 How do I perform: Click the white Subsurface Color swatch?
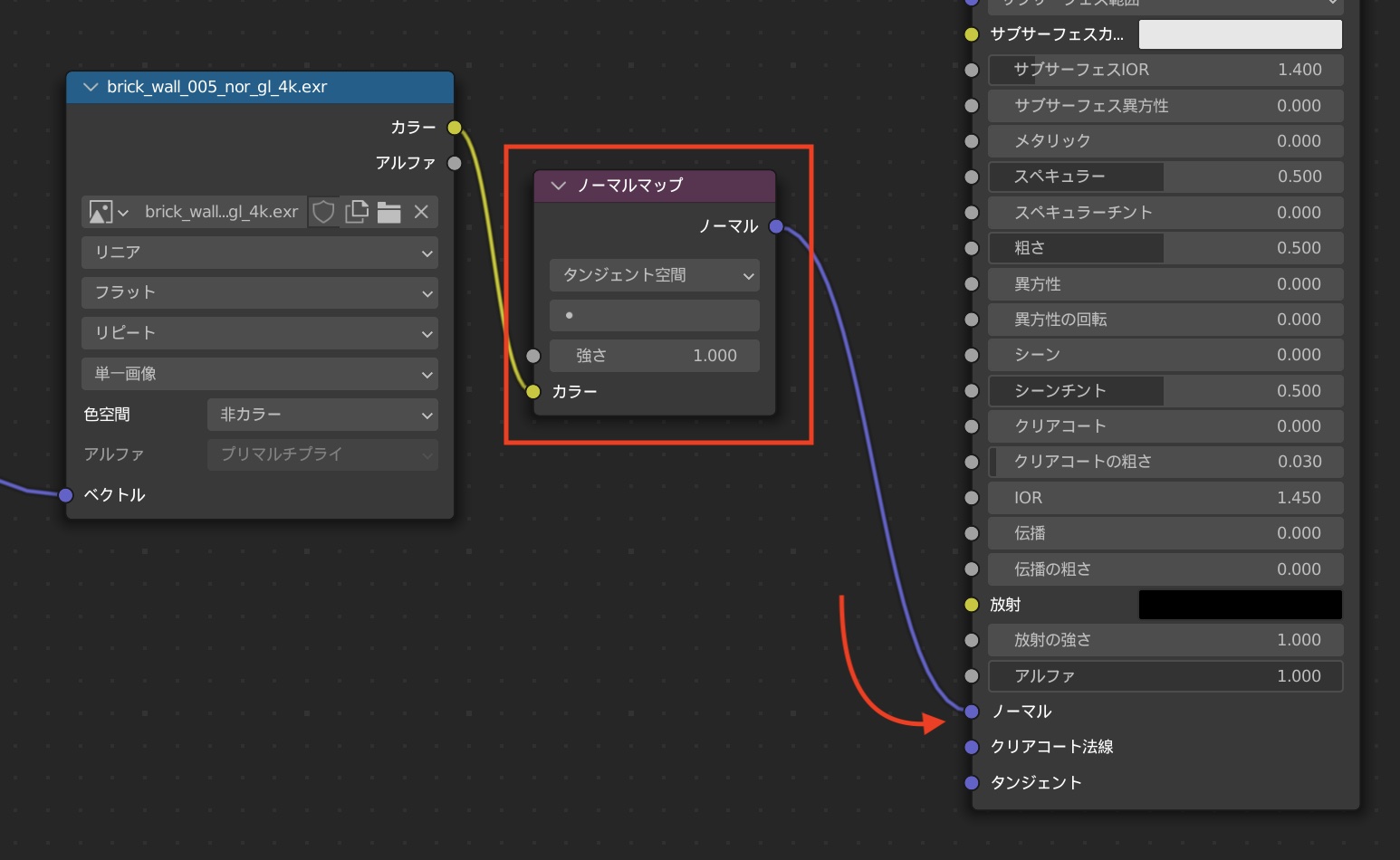pyautogui.click(x=1240, y=34)
